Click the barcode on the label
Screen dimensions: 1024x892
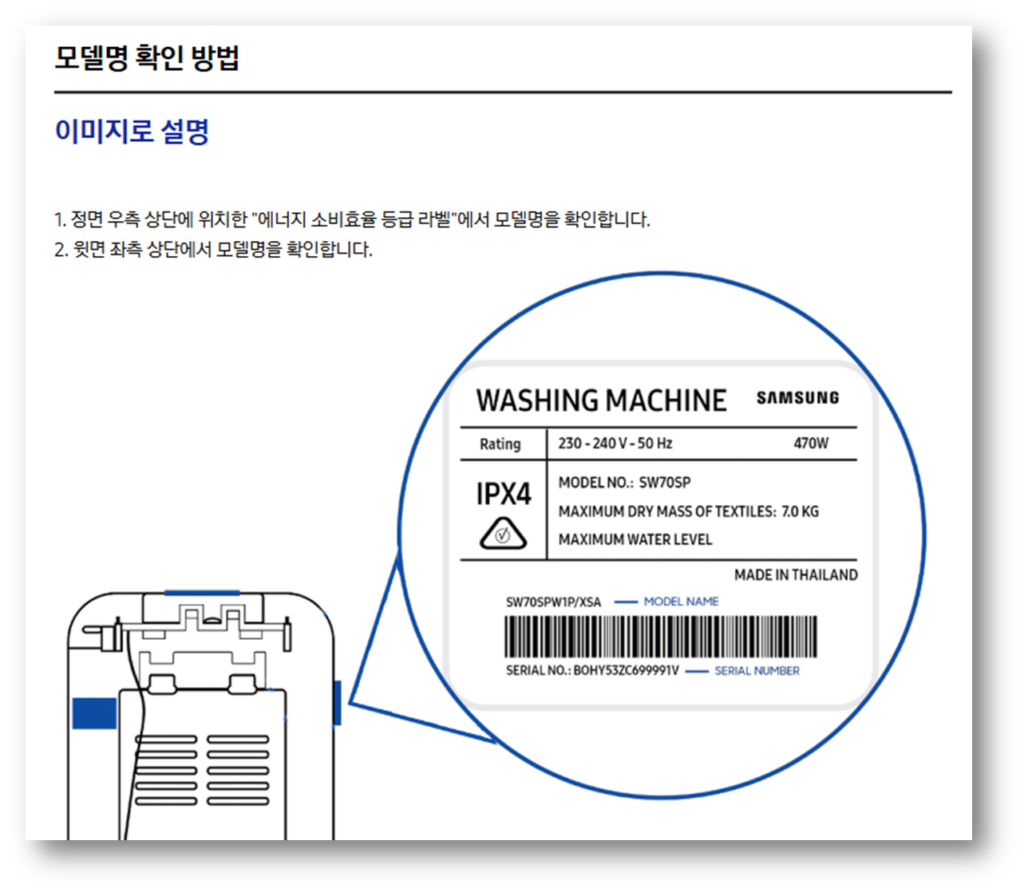[660, 636]
